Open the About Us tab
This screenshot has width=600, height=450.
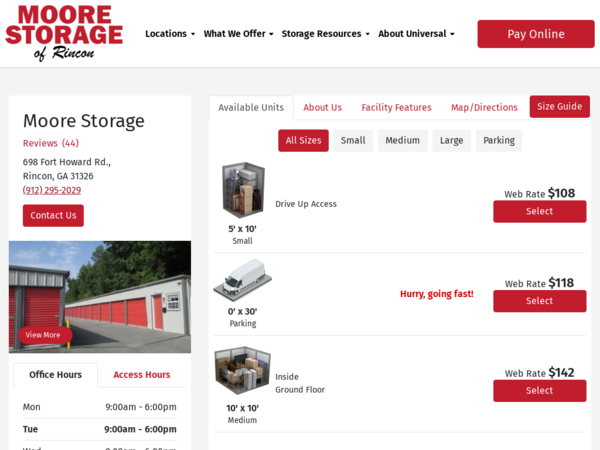click(323, 108)
